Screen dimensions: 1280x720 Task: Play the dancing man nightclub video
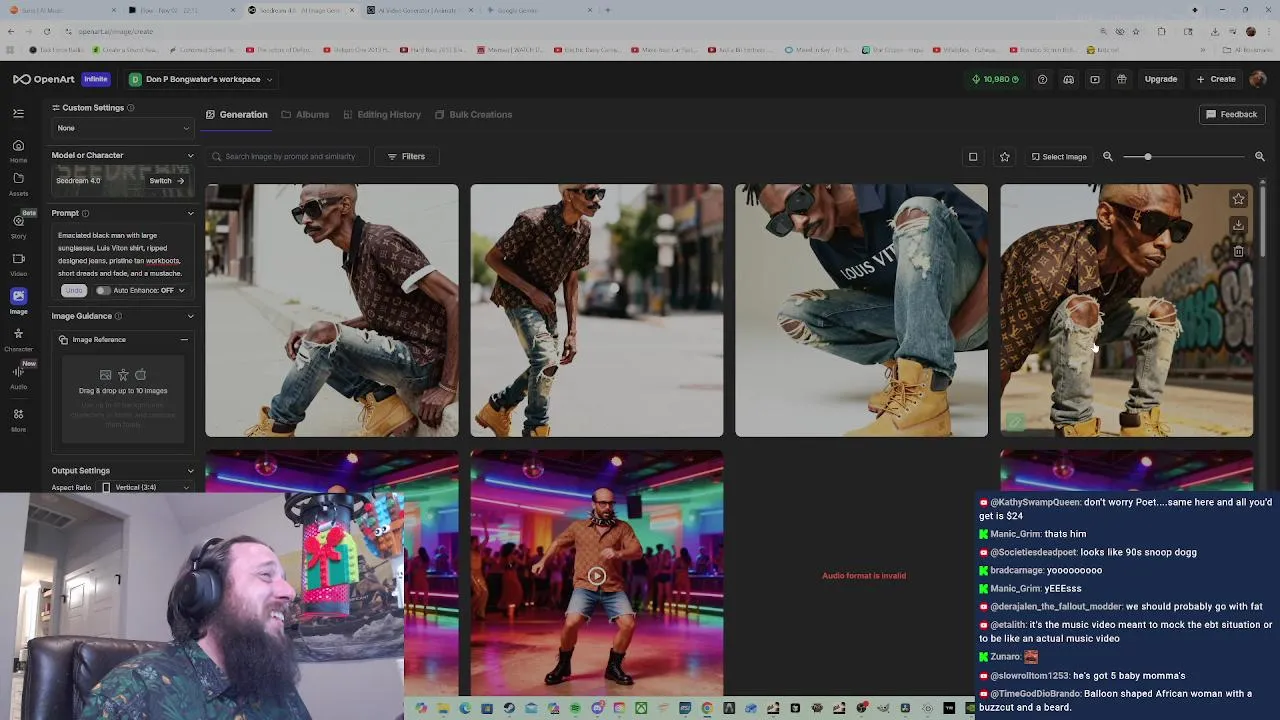coord(597,576)
